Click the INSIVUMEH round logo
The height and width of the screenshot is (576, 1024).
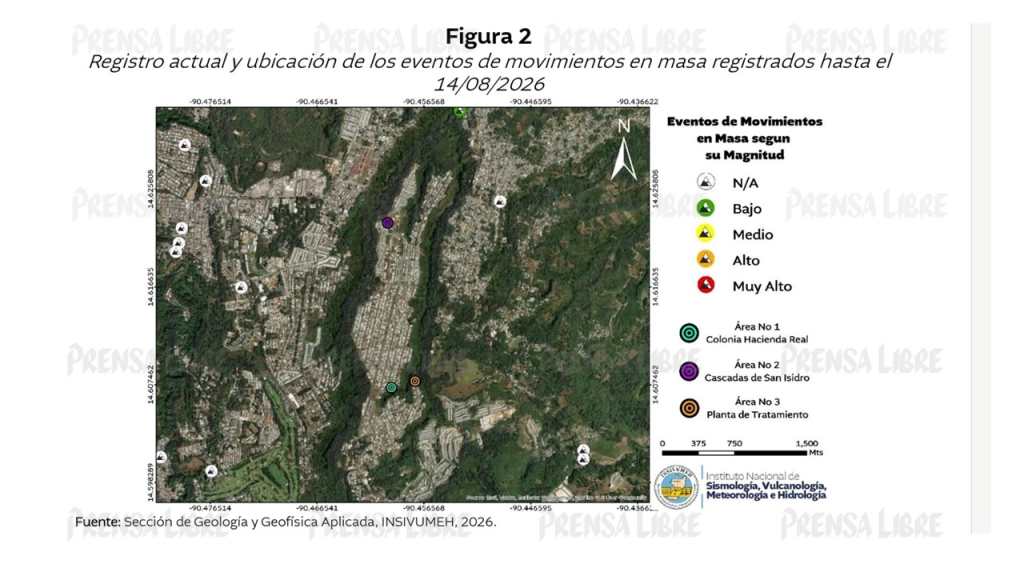coord(677,487)
